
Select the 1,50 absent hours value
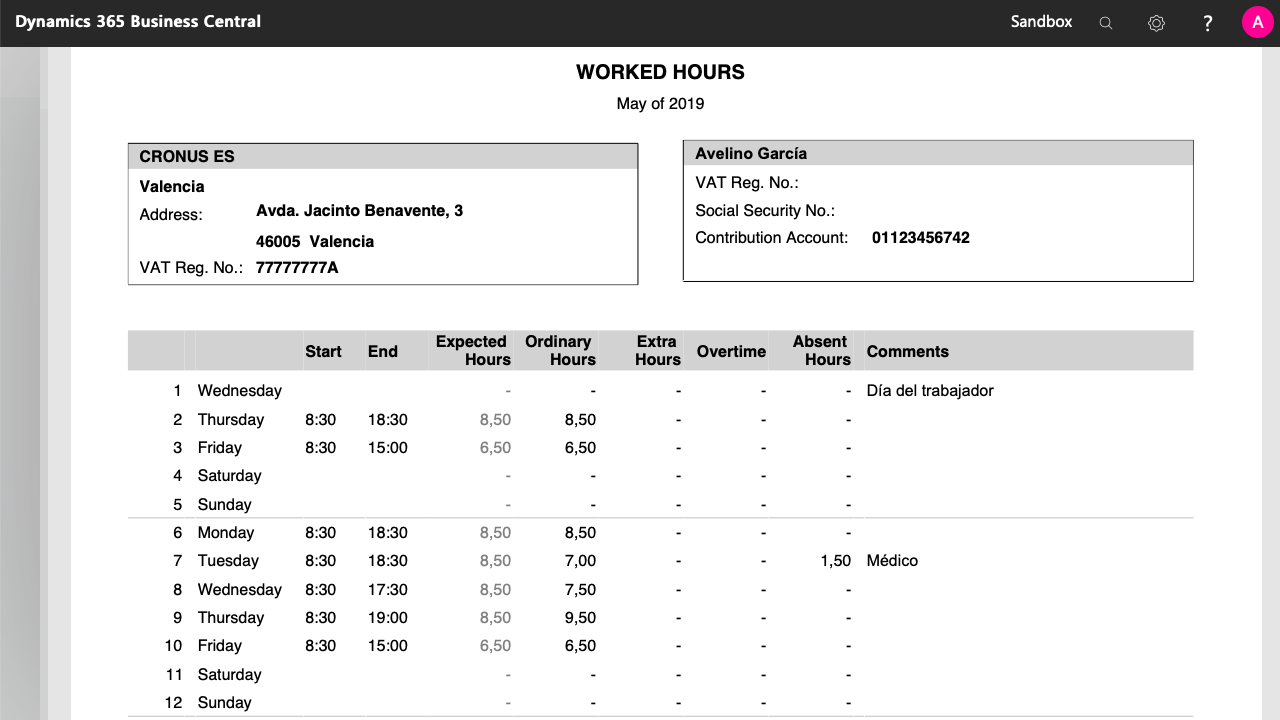pos(835,560)
